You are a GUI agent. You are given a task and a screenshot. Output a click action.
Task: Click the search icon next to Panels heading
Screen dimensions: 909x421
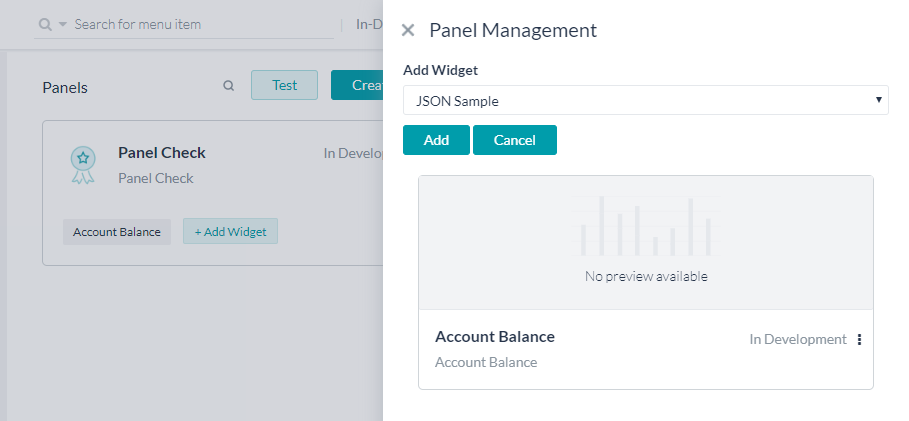[x=228, y=86]
